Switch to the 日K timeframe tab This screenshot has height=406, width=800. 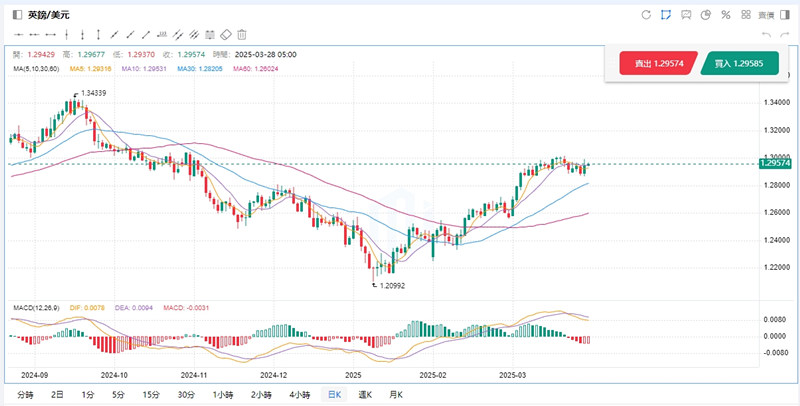pos(333,395)
